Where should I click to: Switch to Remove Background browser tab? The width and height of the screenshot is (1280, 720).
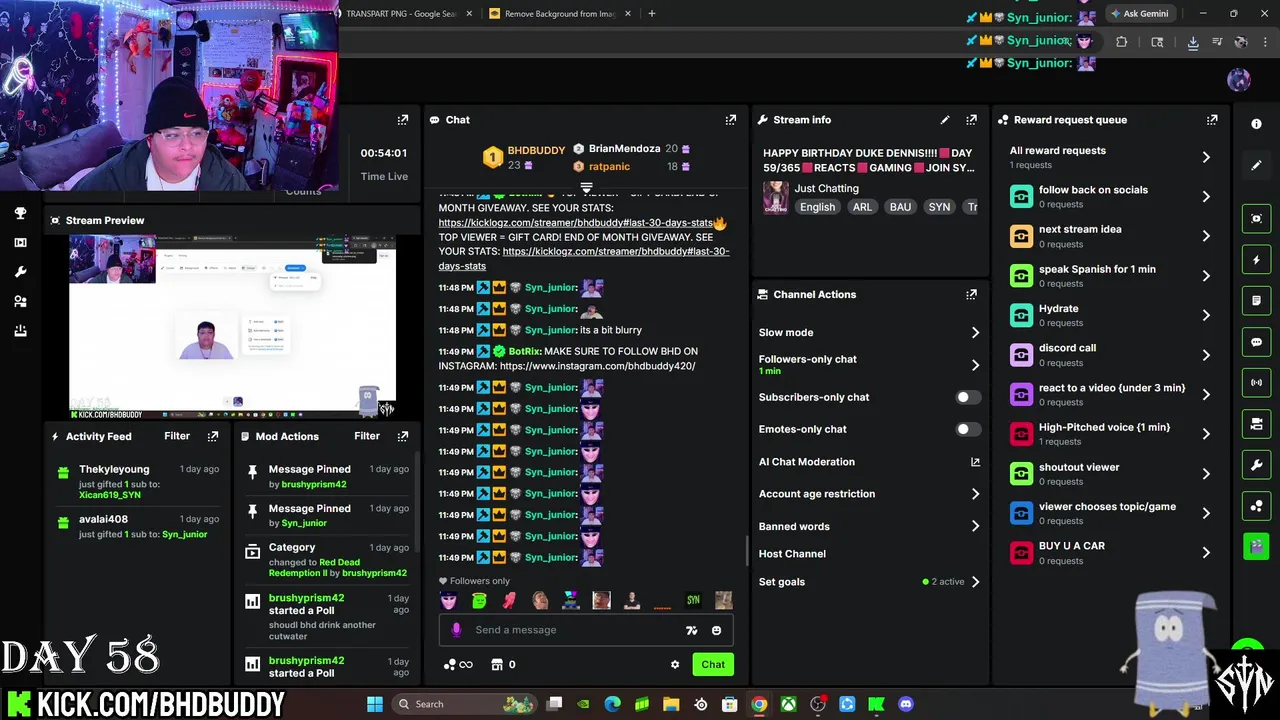click(560, 14)
